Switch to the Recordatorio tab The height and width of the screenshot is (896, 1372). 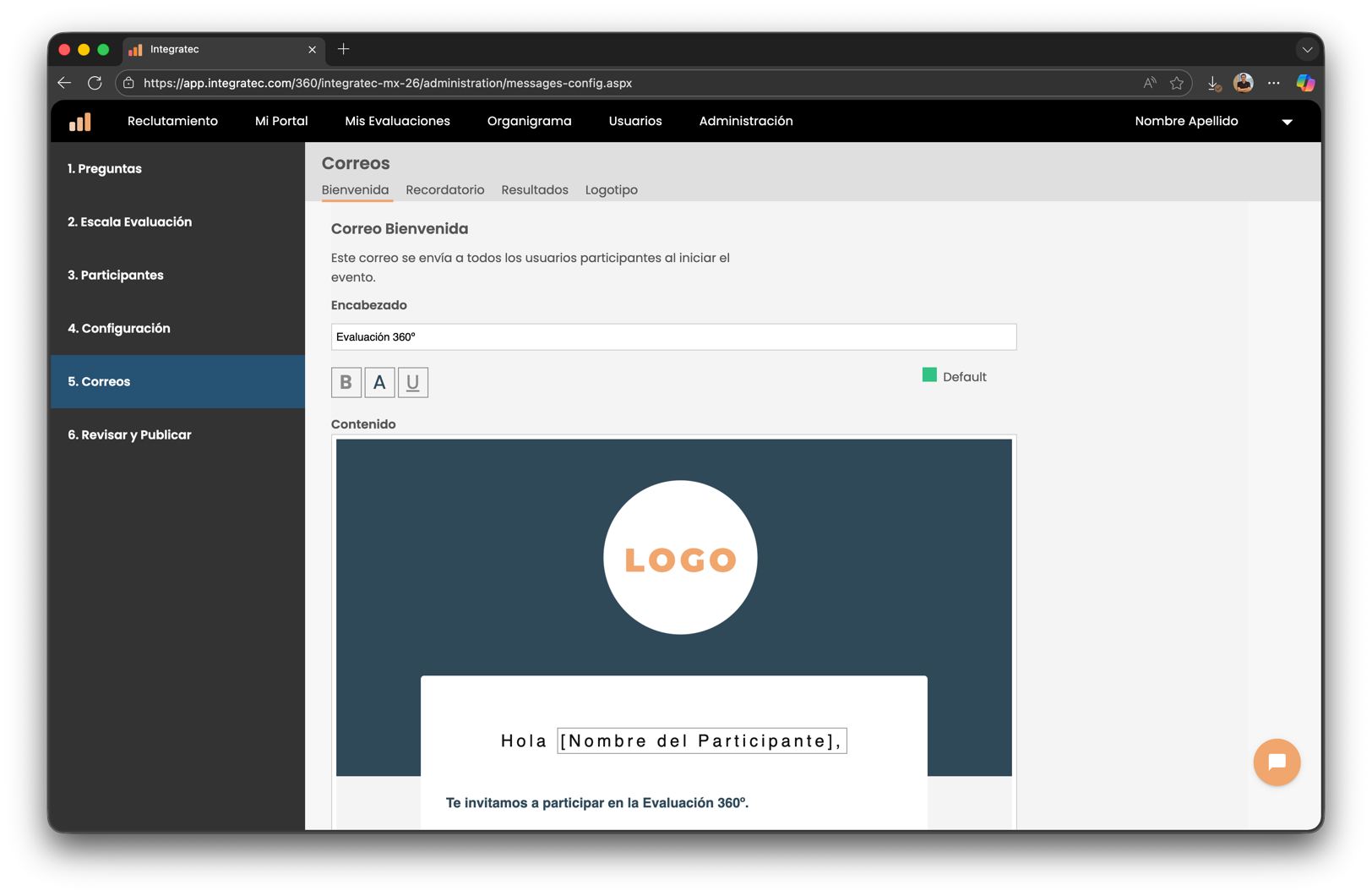(x=444, y=190)
